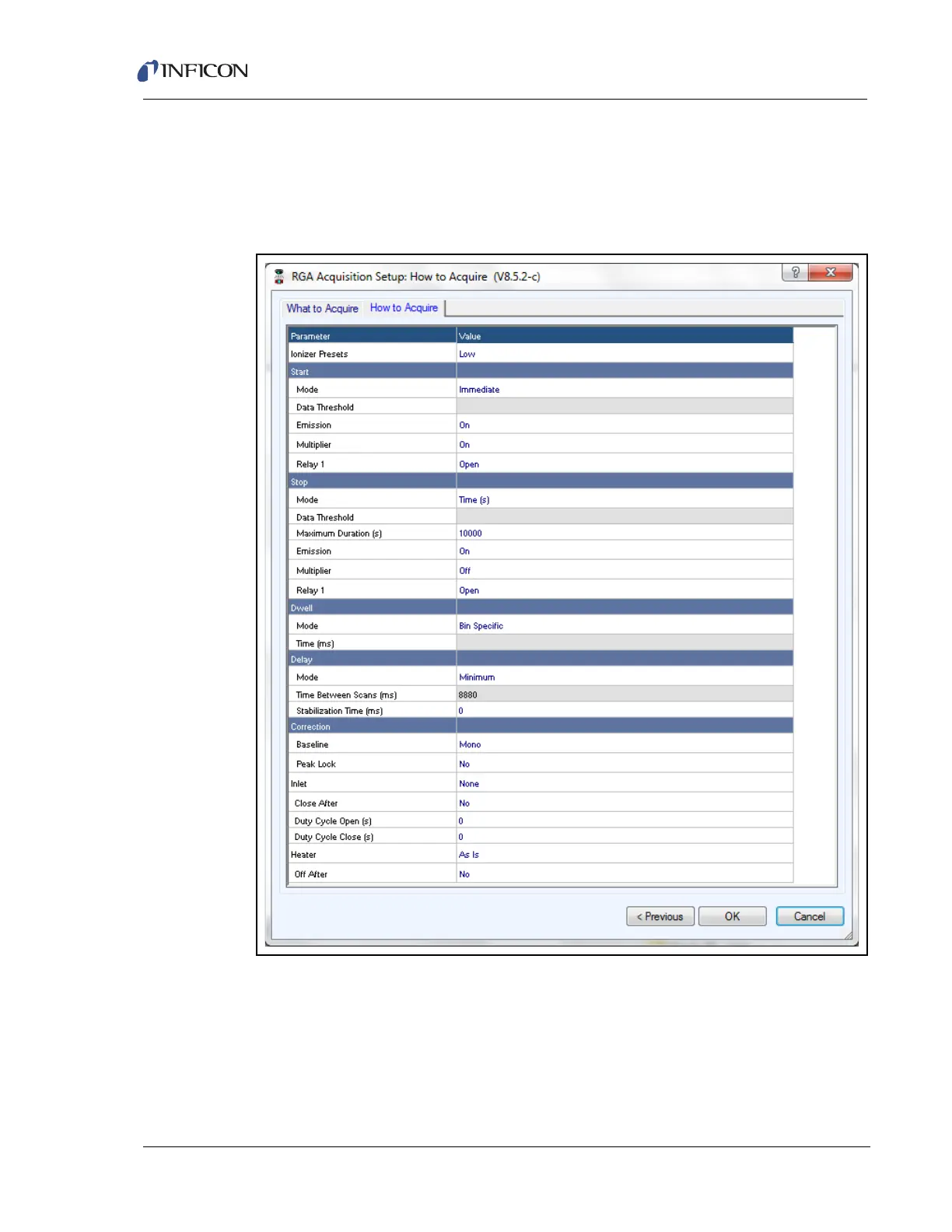Go back with the Previous button
Viewport: 952px width, 1232px height.
click(x=660, y=916)
